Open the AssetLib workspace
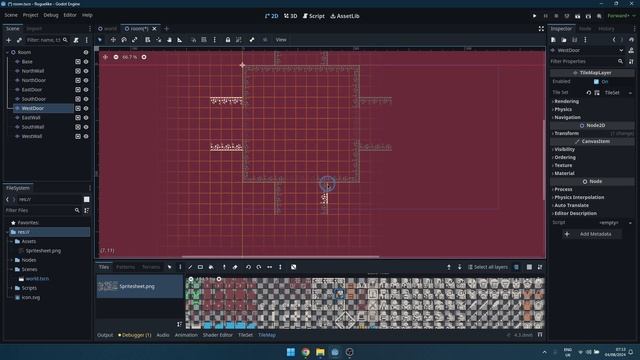 [x=345, y=16]
